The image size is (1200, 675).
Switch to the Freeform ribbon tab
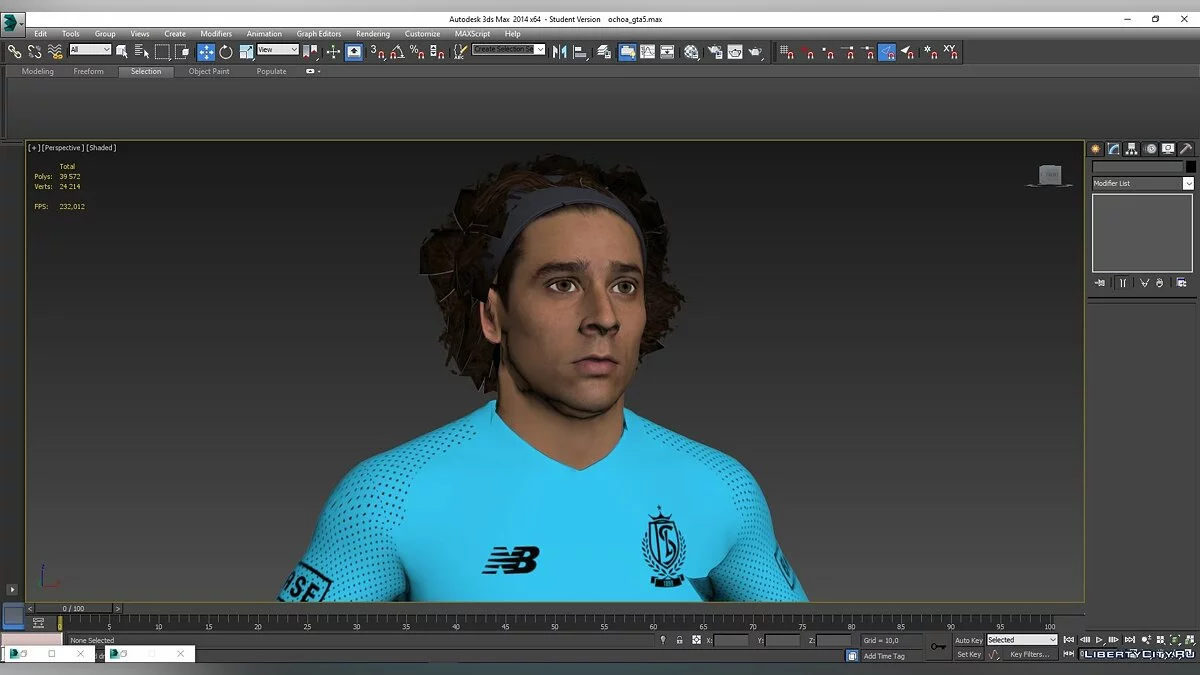(x=88, y=72)
